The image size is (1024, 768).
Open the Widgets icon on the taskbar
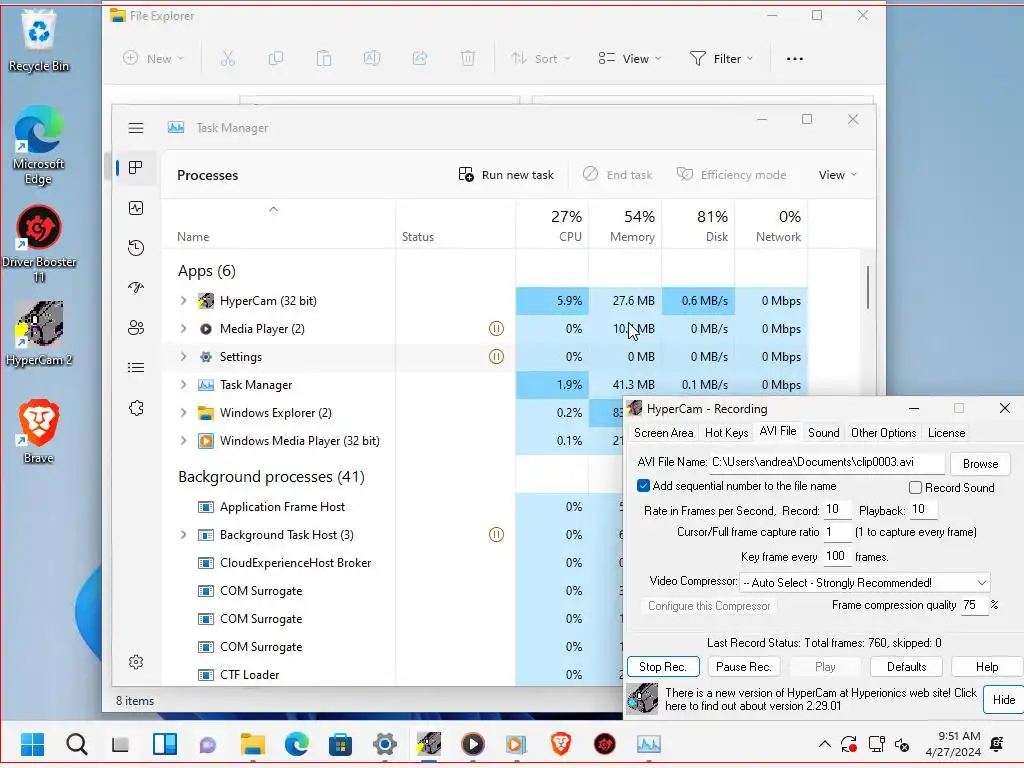(165, 744)
